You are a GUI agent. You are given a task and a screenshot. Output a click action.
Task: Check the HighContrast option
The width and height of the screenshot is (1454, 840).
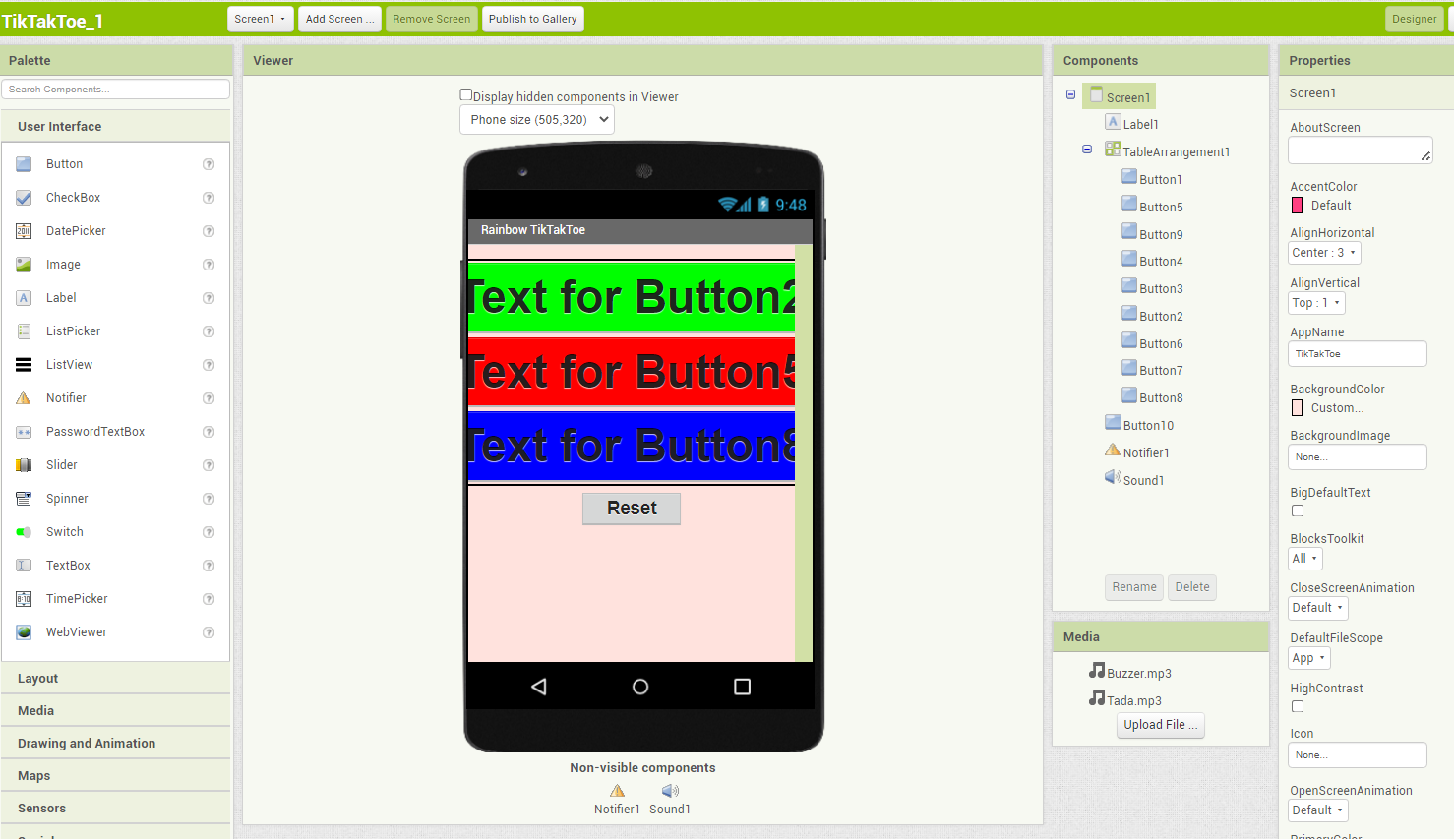click(1298, 706)
